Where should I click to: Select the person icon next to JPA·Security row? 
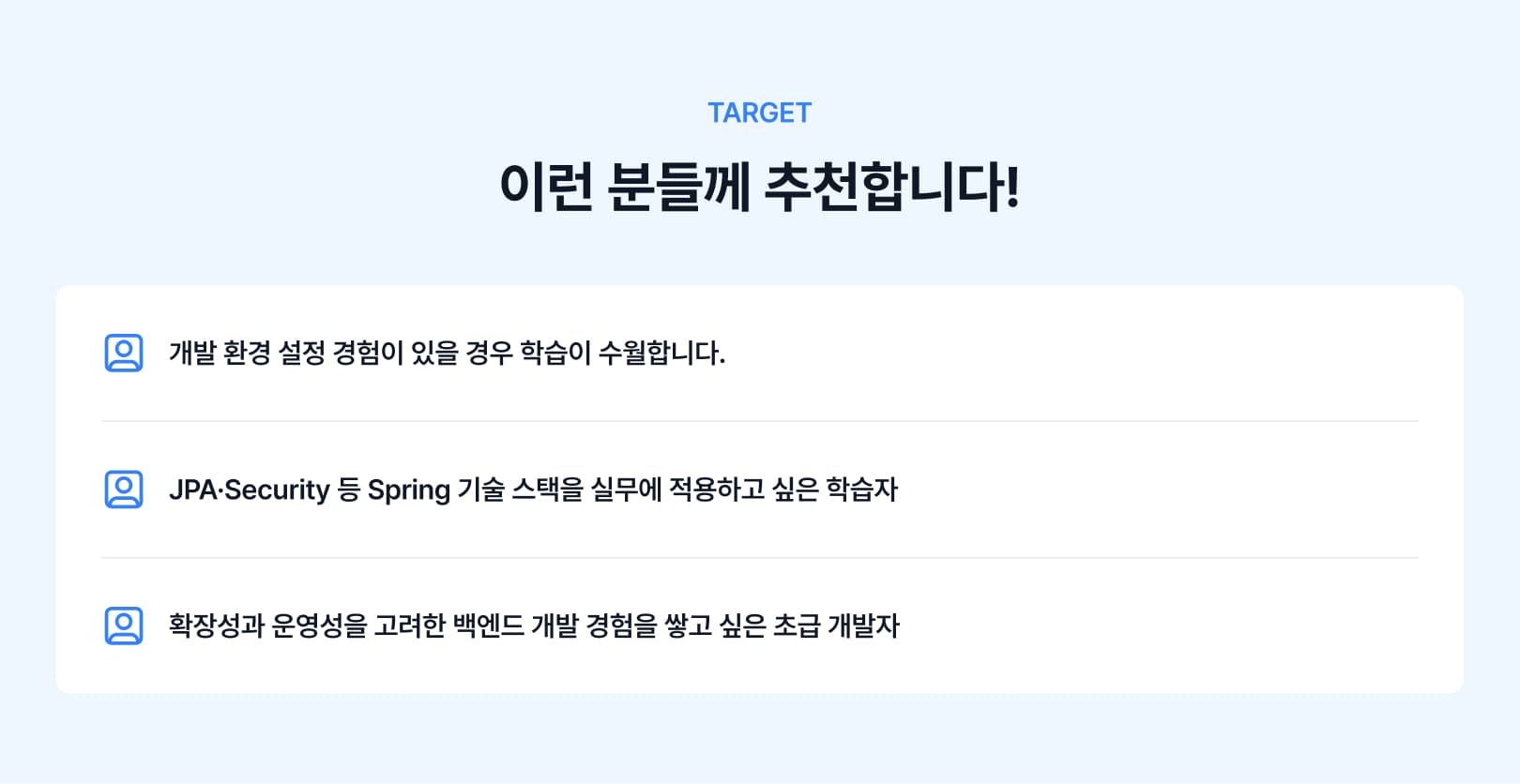pyautogui.click(x=124, y=490)
